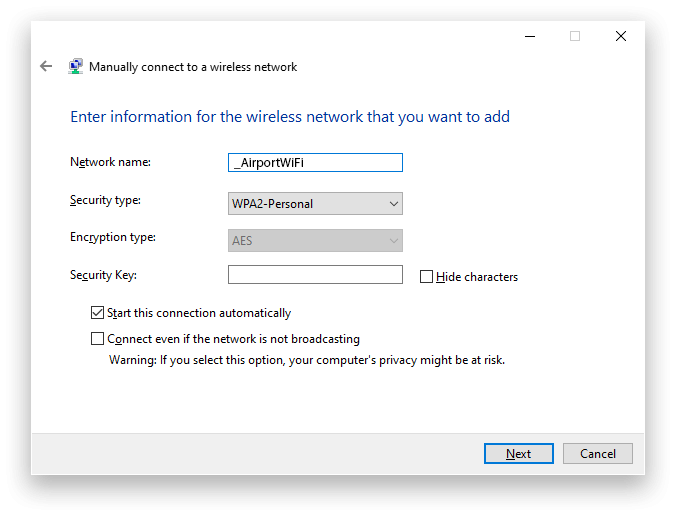Click the Security Key label
676x516 pixels.
pos(103,275)
